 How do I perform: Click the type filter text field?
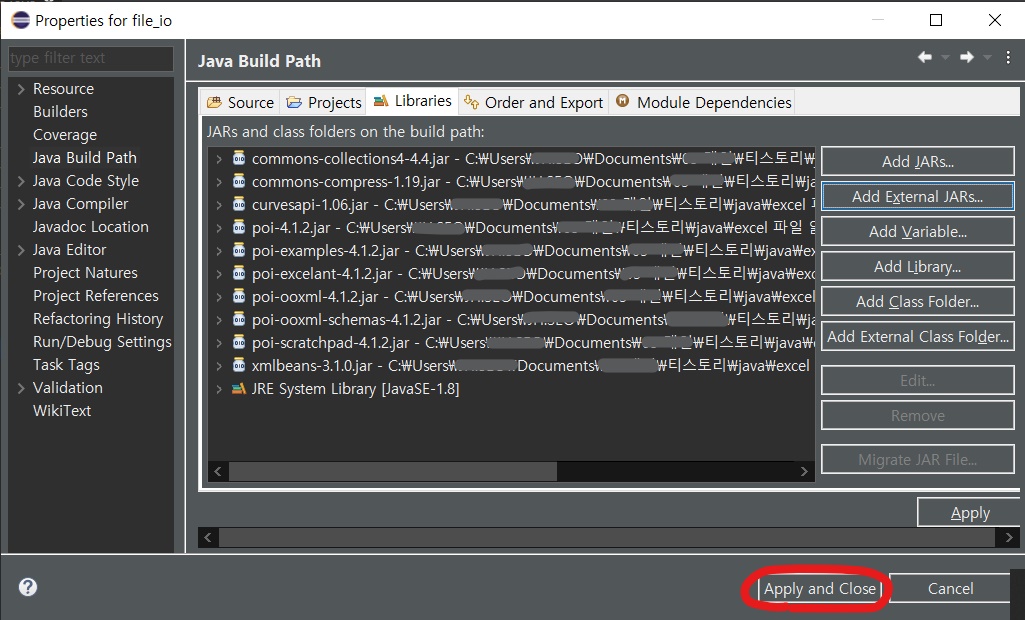(x=91, y=58)
